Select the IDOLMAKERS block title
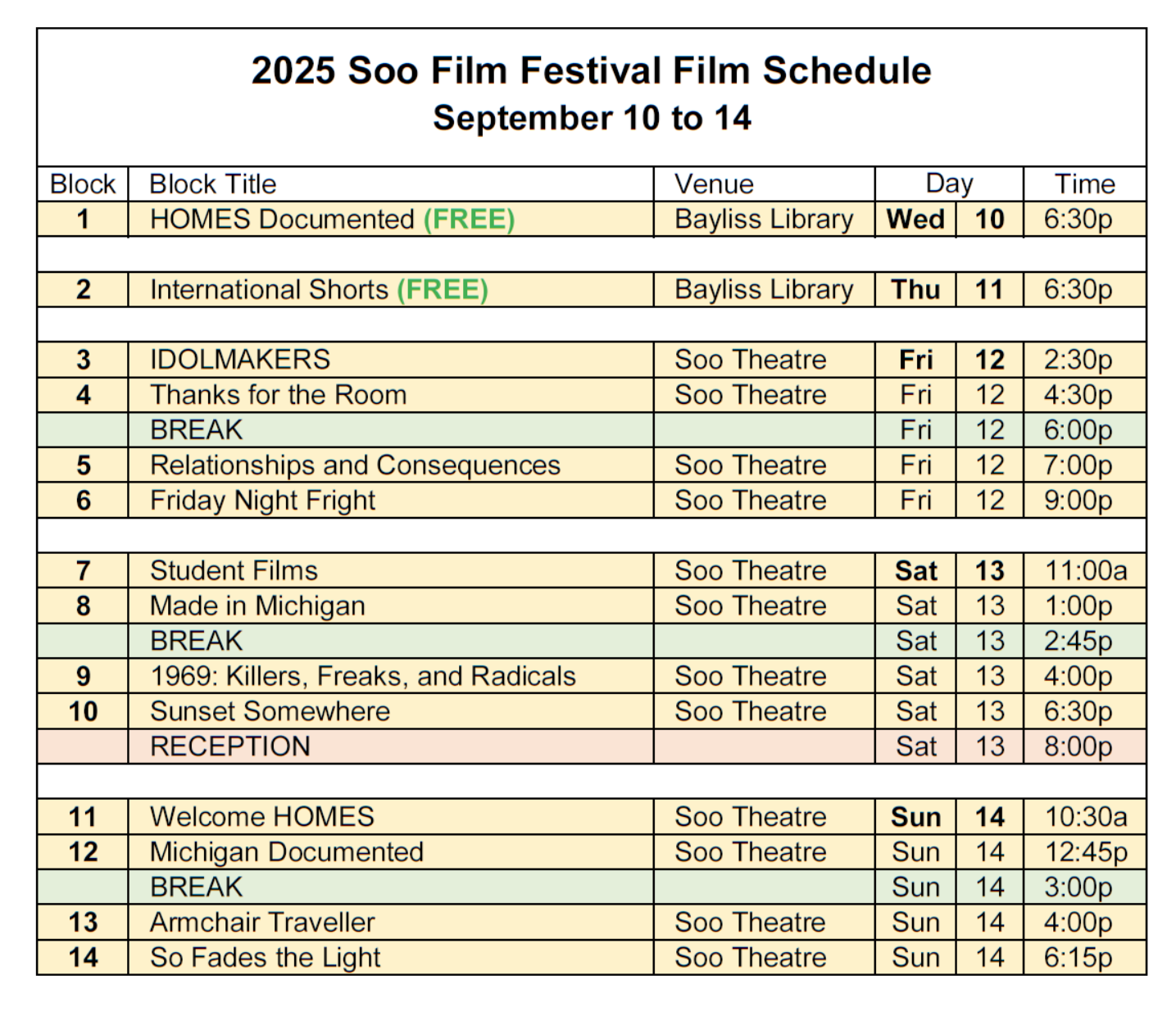 (239, 360)
